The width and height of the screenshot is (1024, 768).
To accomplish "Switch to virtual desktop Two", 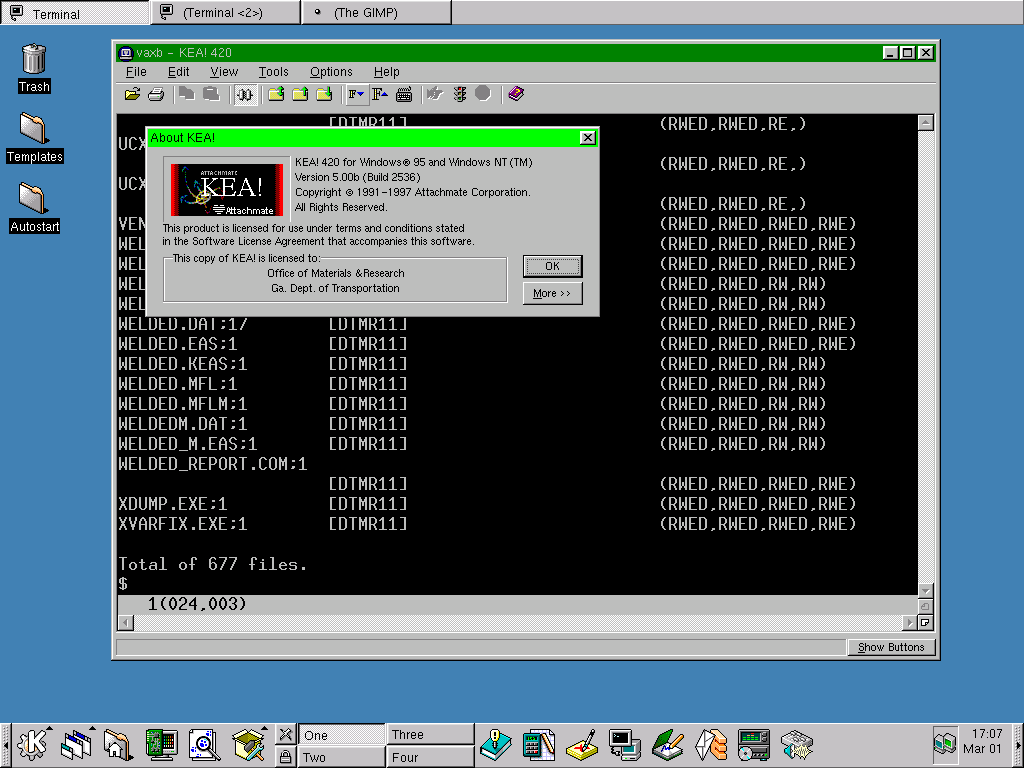I will tap(342, 757).
